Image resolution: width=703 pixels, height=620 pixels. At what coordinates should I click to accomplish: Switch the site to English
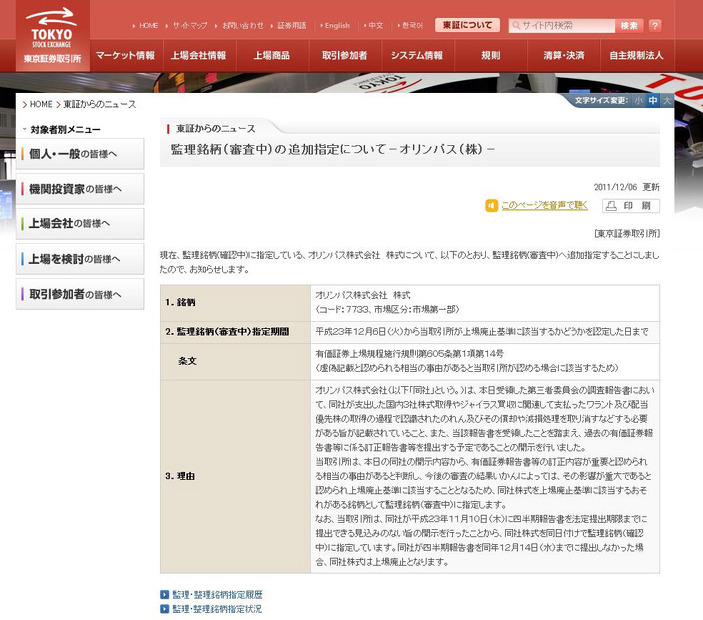337,26
